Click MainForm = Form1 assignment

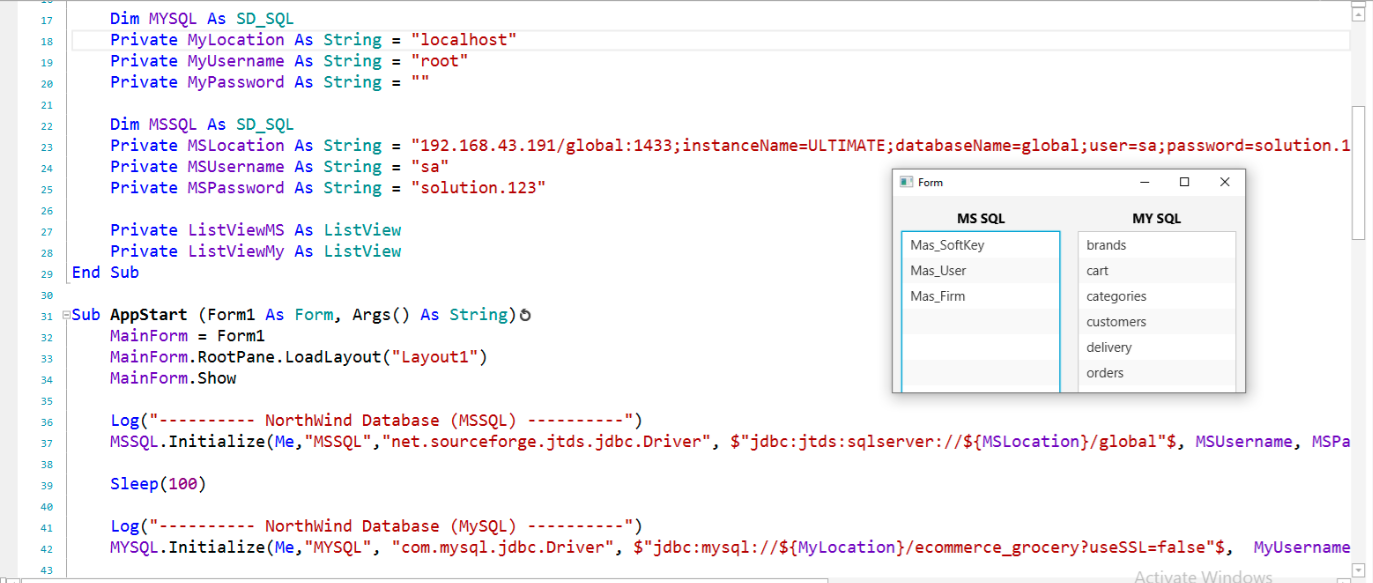point(187,336)
